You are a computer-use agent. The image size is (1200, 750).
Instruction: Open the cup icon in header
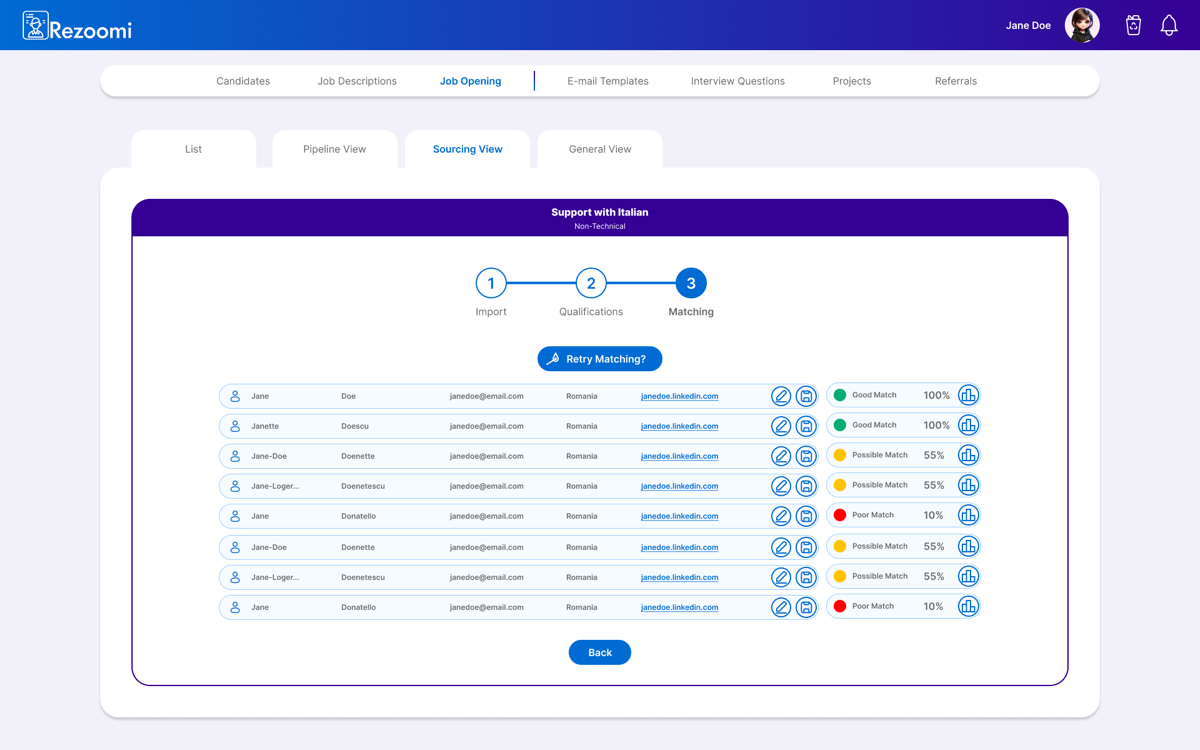pos(1133,25)
